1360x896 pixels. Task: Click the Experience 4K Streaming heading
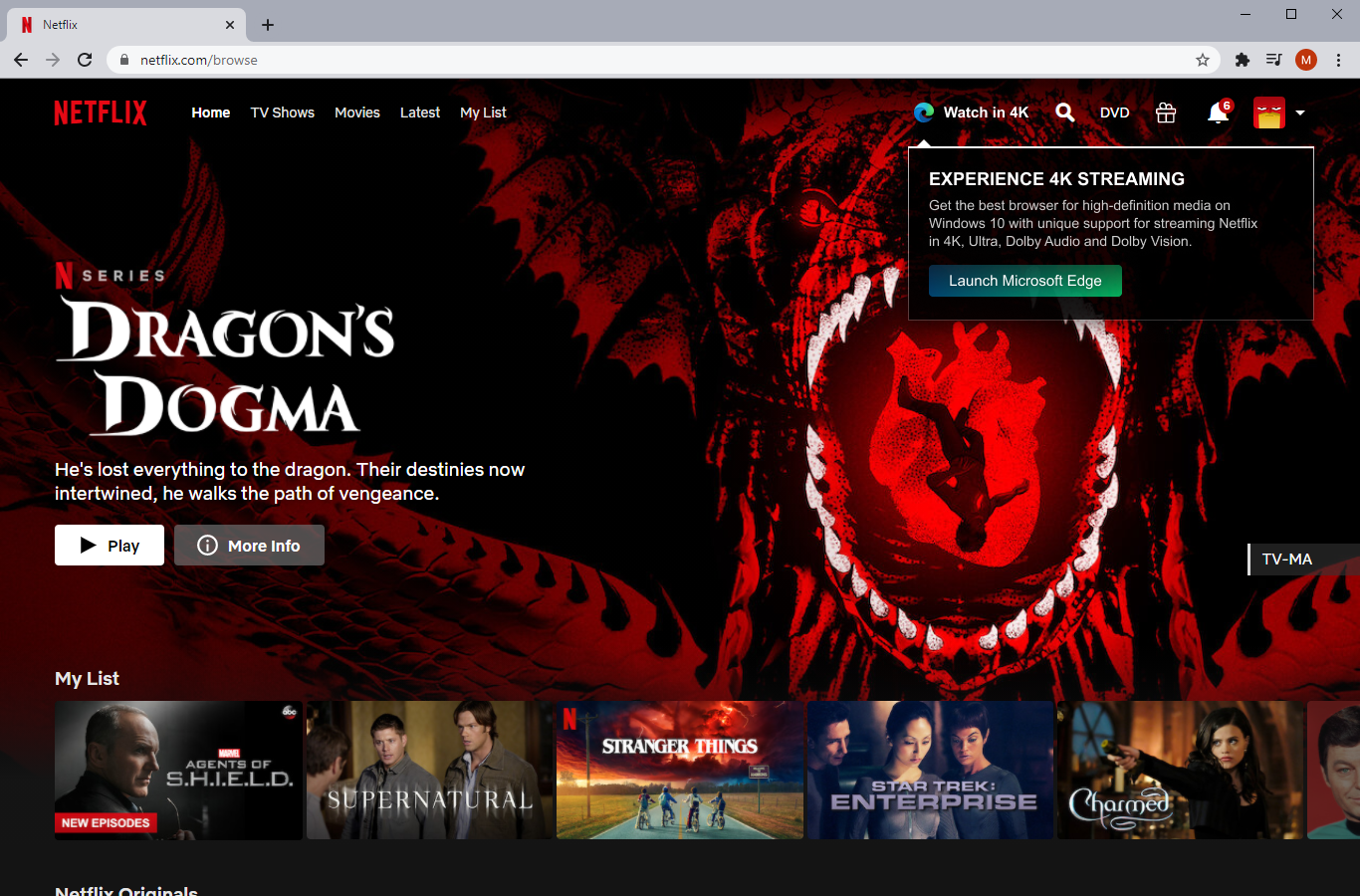[x=1056, y=179]
